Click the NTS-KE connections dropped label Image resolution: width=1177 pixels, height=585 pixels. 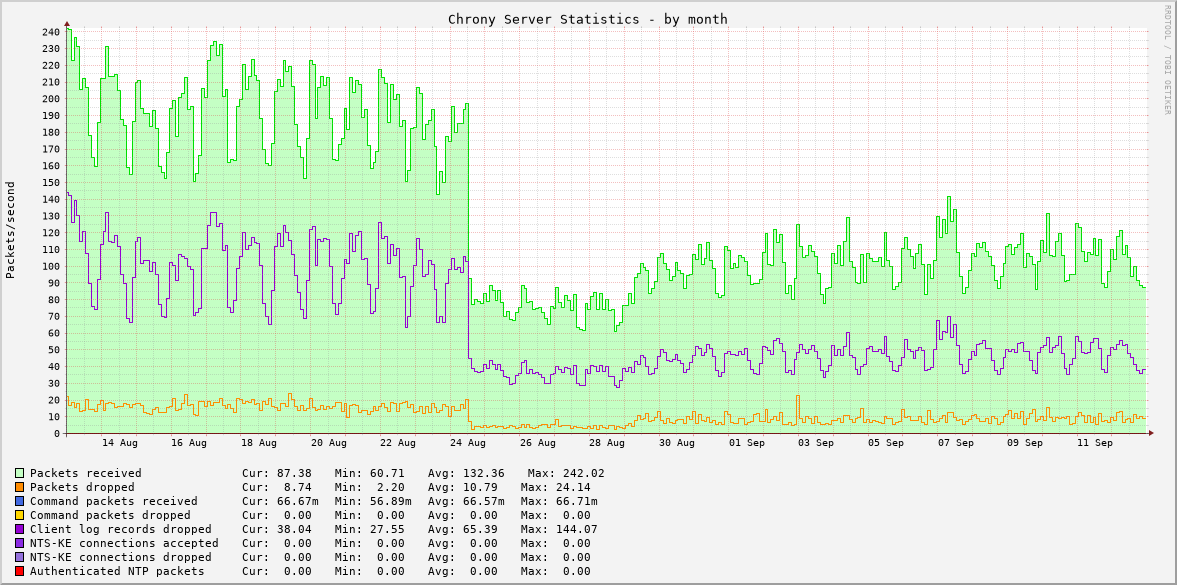pos(121,557)
